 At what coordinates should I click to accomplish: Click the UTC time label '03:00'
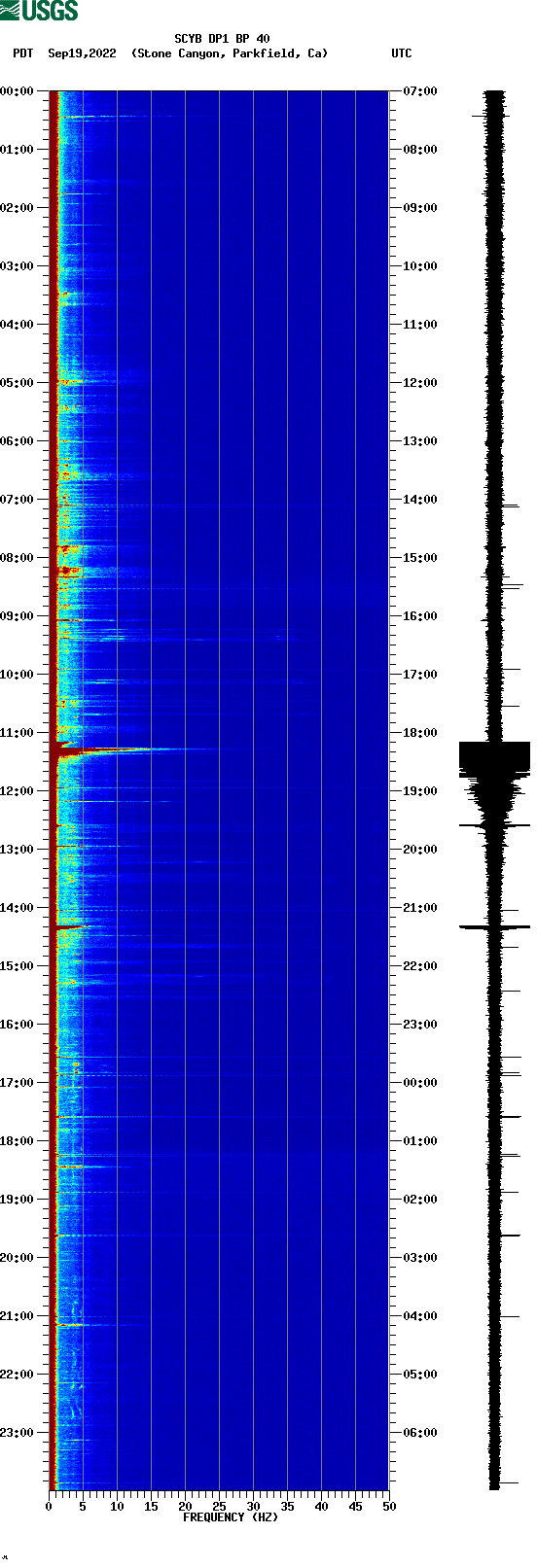420,1258
